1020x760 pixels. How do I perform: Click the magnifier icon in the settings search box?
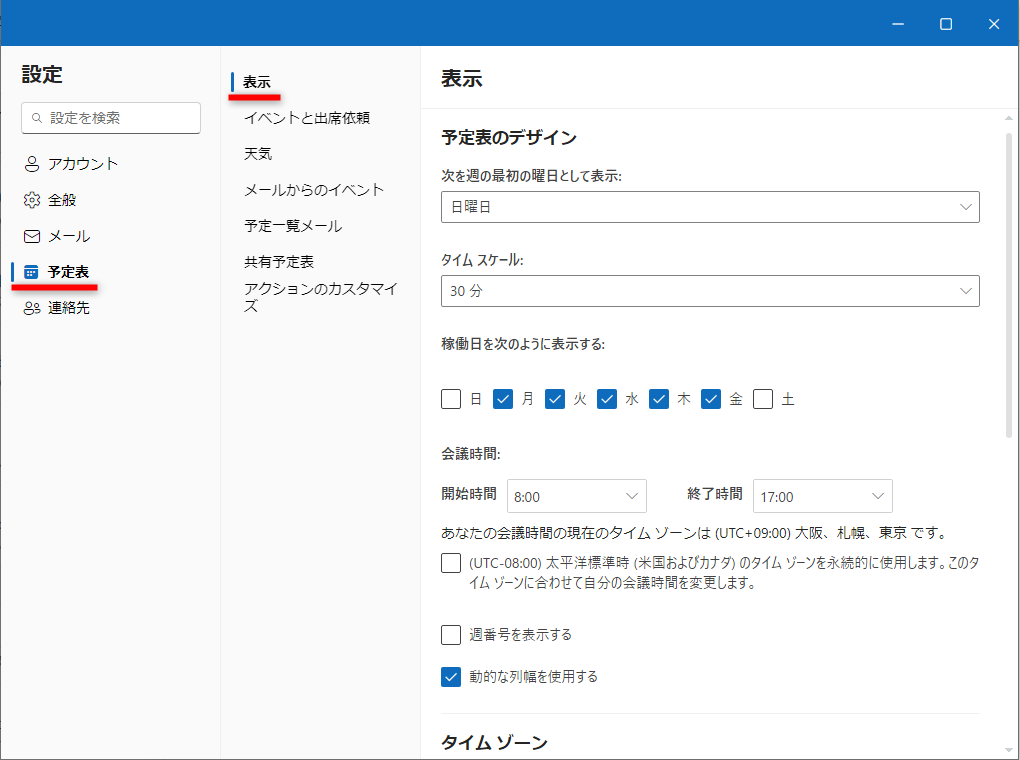pyautogui.click(x=39, y=117)
